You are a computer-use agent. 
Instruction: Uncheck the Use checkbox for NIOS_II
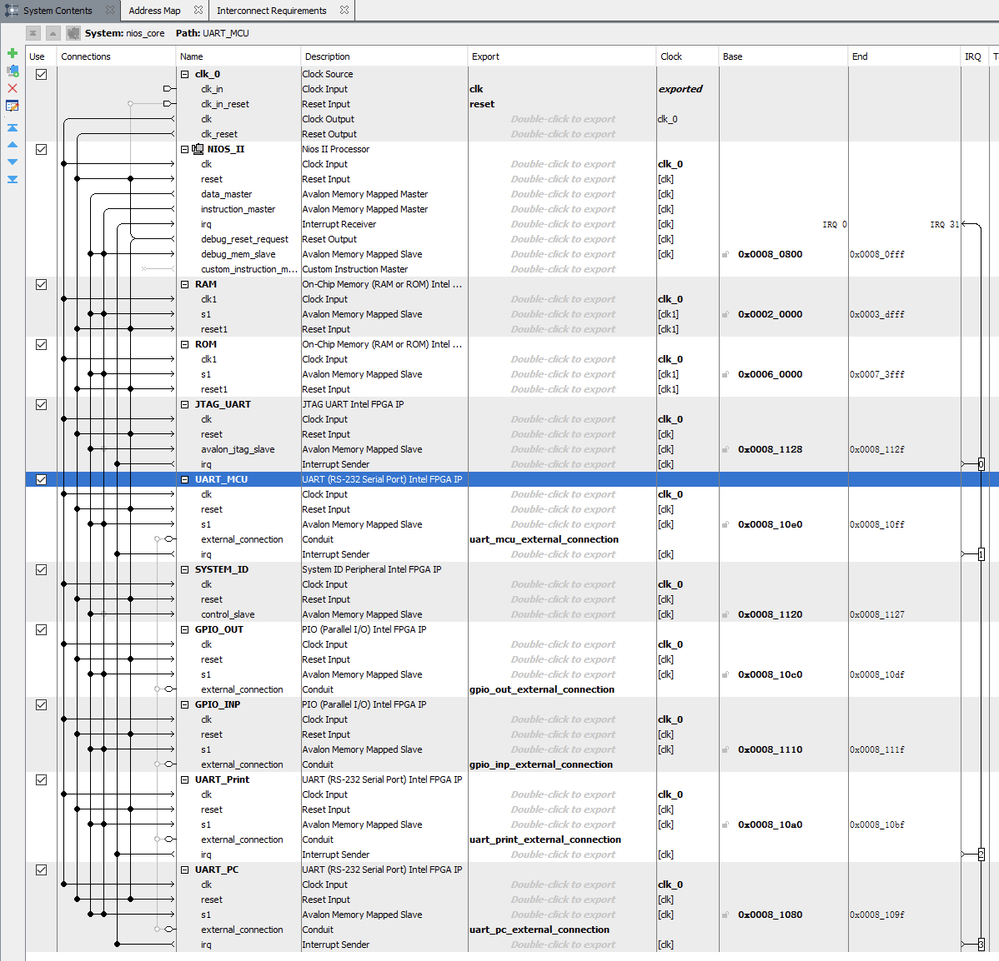coord(41,149)
